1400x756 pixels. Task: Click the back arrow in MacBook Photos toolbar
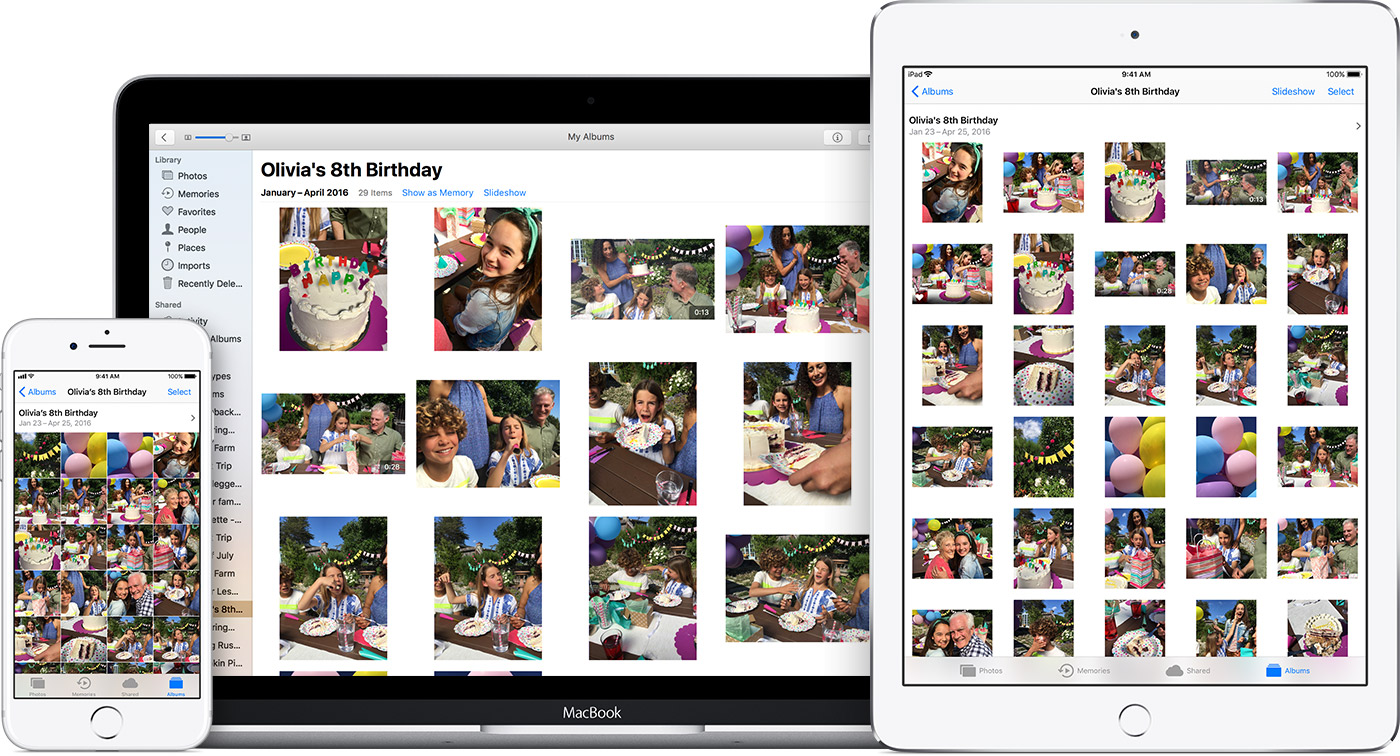pyautogui.click(x=165, y=137)
